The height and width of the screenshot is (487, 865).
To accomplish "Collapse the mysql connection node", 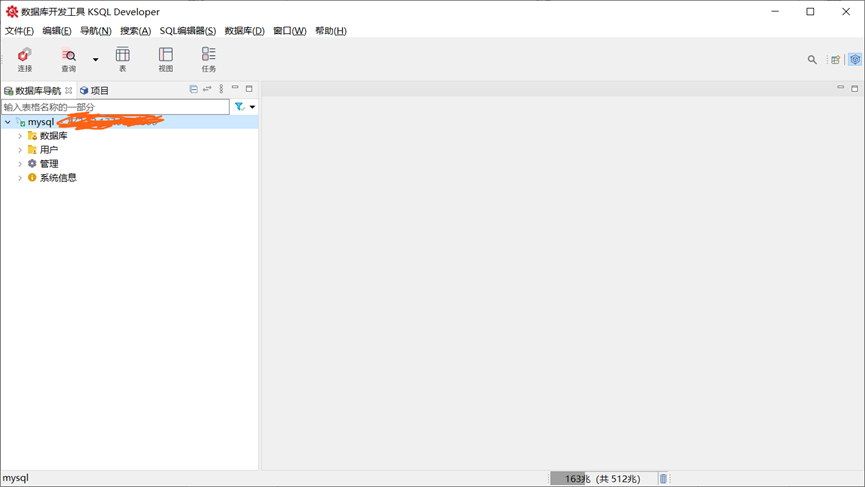I will tap(8, 122).
